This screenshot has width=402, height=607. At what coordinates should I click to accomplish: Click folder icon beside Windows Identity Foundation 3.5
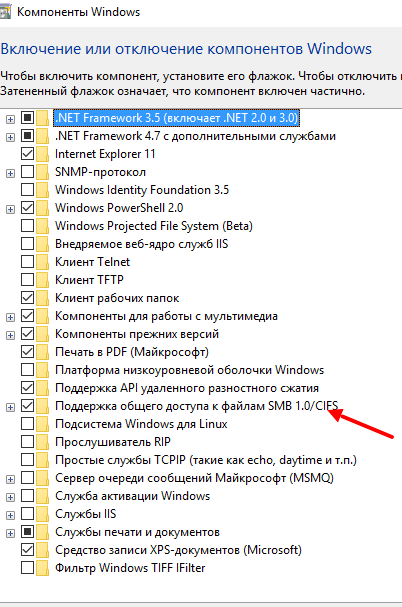point(43,190)
